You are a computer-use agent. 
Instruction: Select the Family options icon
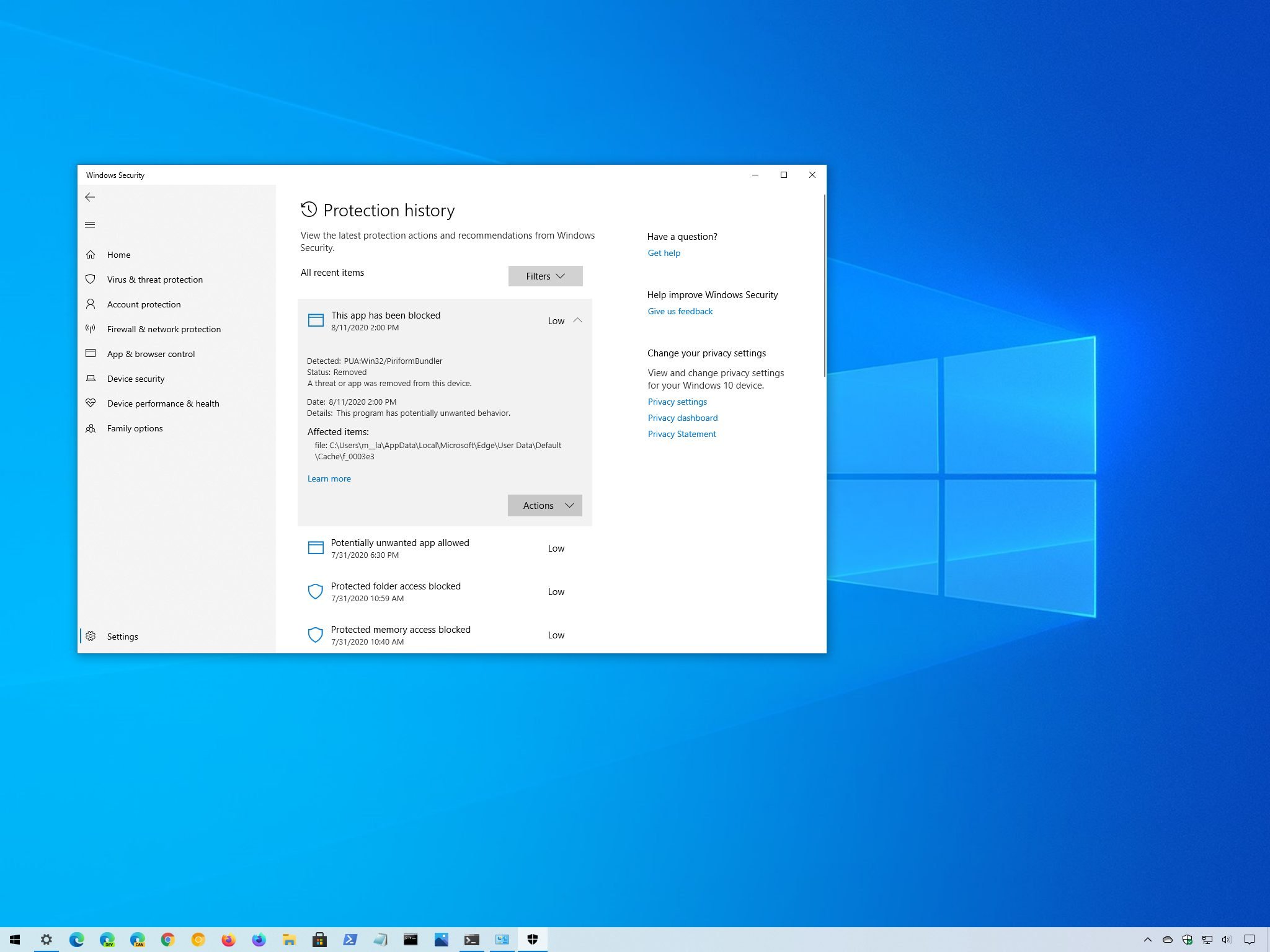[x=91, y=428]
